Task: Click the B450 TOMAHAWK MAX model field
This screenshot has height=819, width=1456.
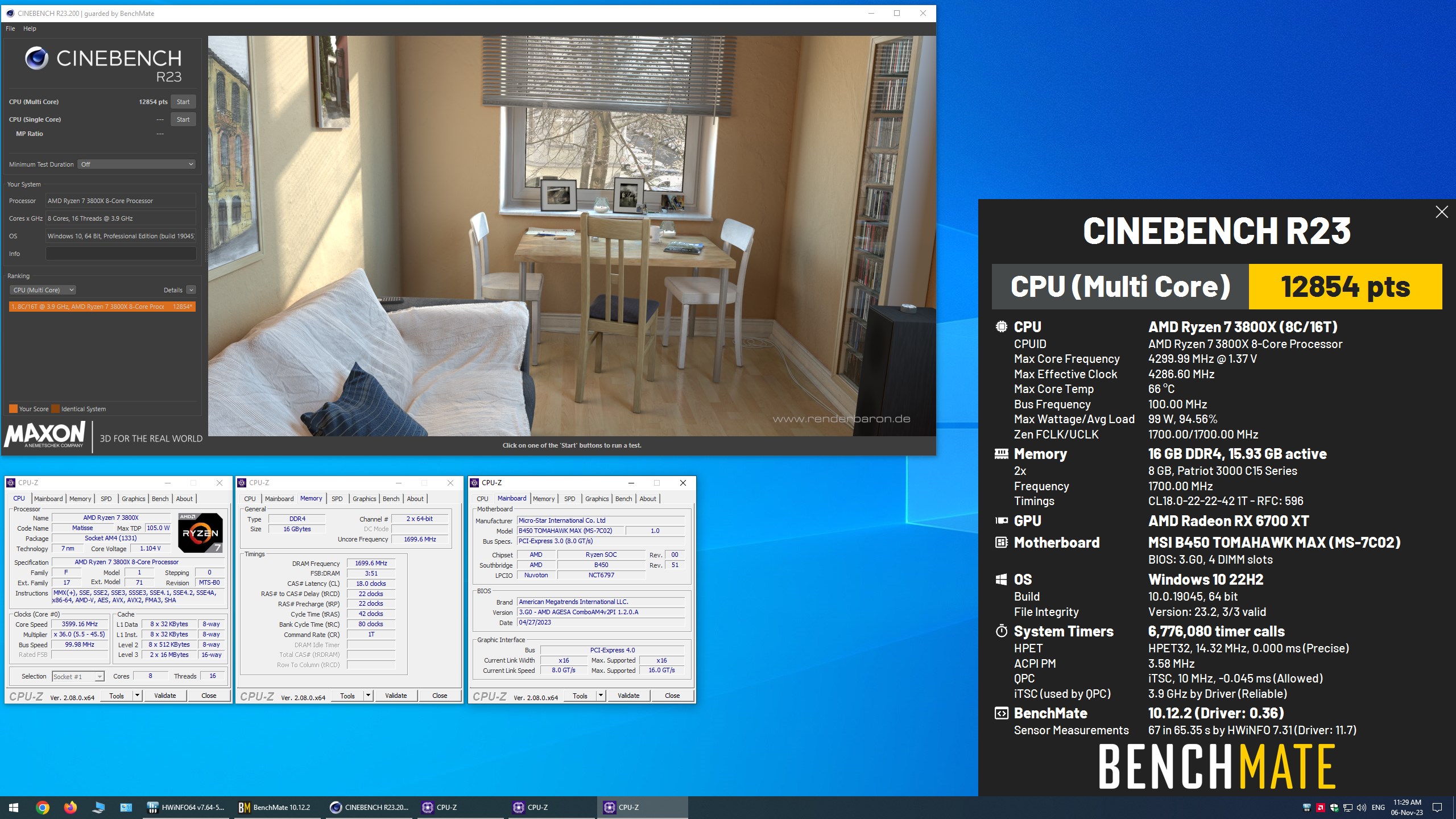Action: pyautogui.click(x=570, y=531)
